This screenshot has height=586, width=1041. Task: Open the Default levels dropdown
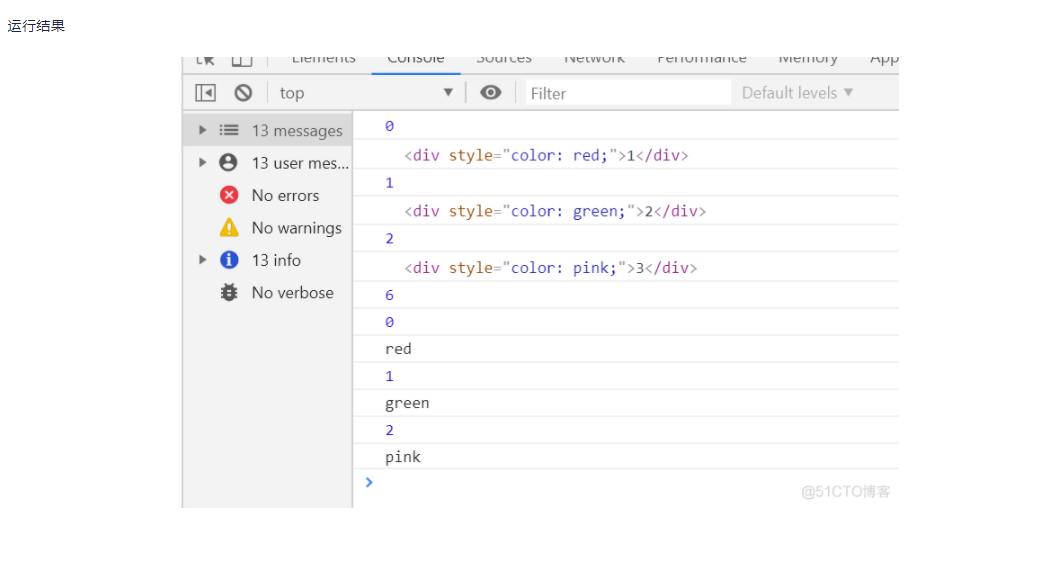click(797, 93)
